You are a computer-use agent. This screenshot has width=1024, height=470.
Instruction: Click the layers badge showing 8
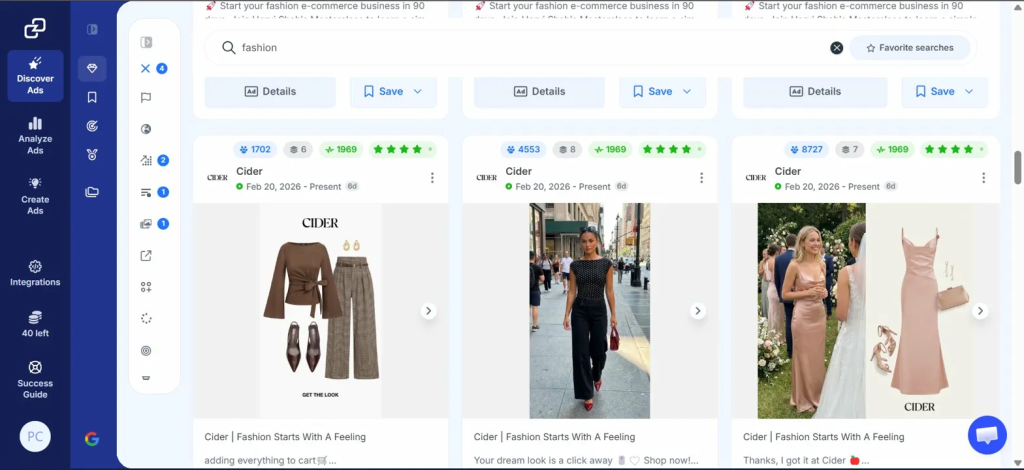point(568,149)
